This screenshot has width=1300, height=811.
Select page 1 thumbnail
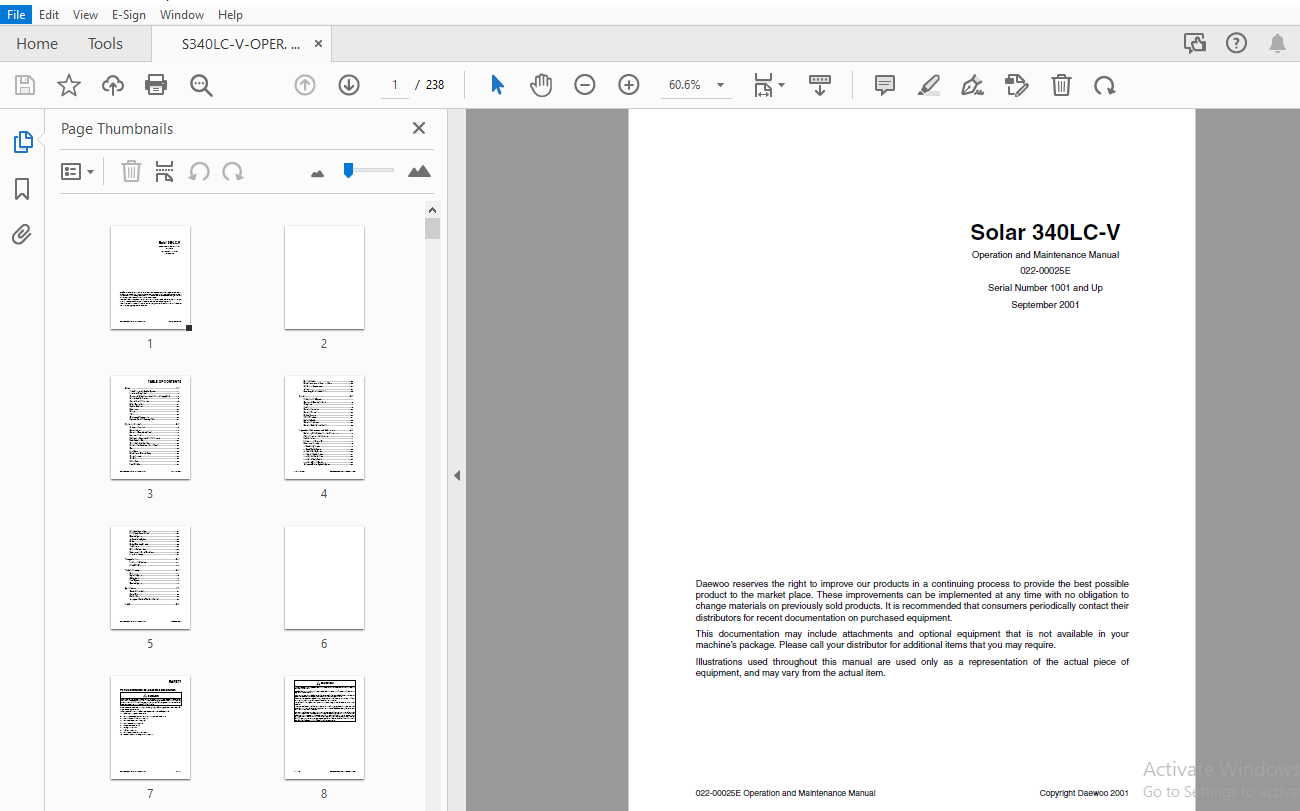pos(150,277)
